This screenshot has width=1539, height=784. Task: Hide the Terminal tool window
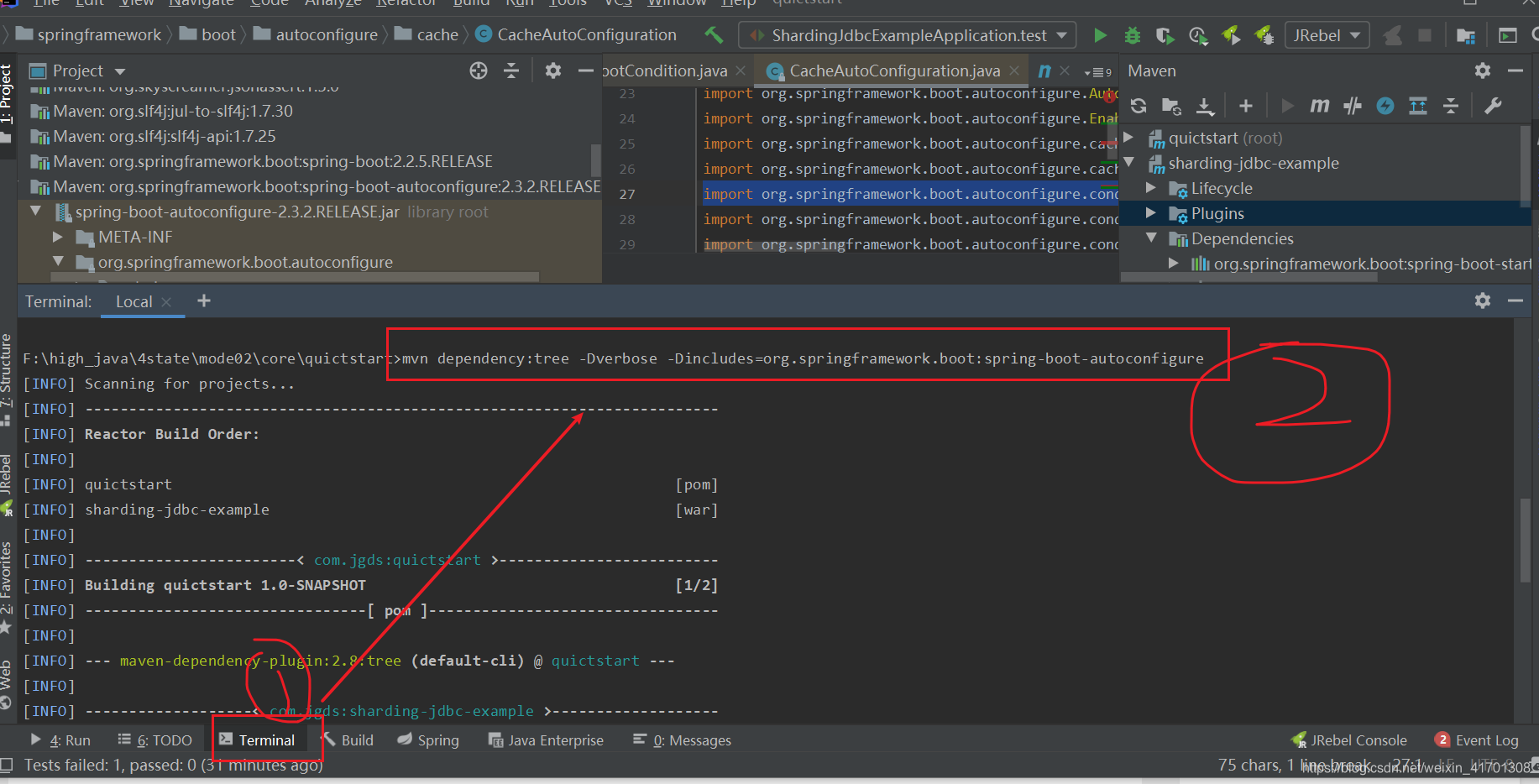[1515, 301]
